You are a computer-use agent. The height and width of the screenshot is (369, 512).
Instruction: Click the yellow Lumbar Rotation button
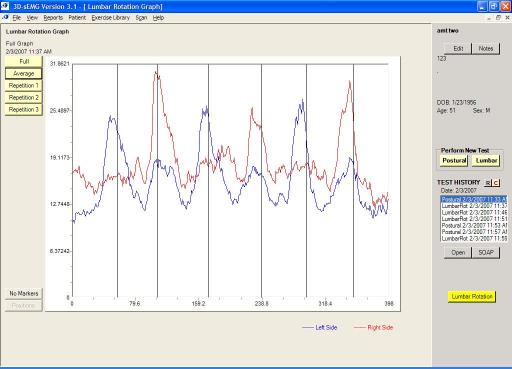tap(471, 296)
